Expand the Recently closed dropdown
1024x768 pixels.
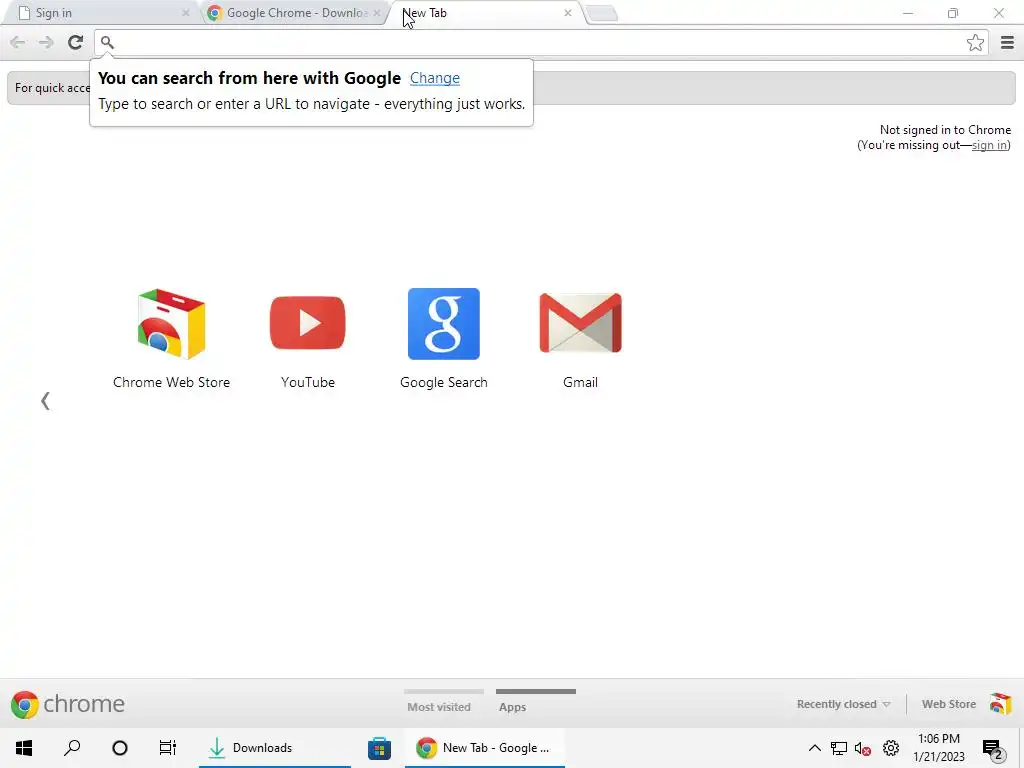pyautogui.click(x=843, y=704)
